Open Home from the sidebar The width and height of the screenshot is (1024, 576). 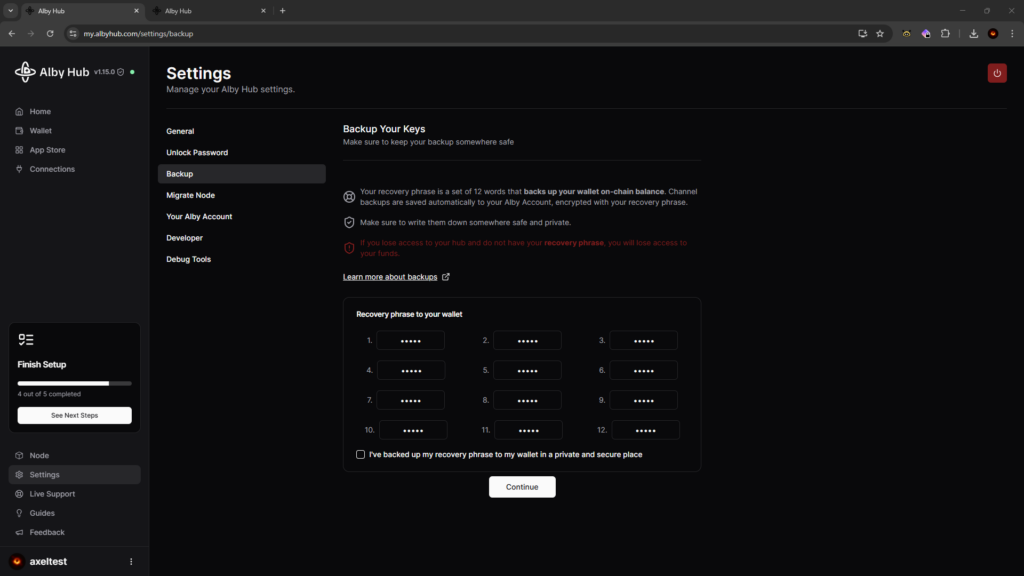tap(40, 112)
